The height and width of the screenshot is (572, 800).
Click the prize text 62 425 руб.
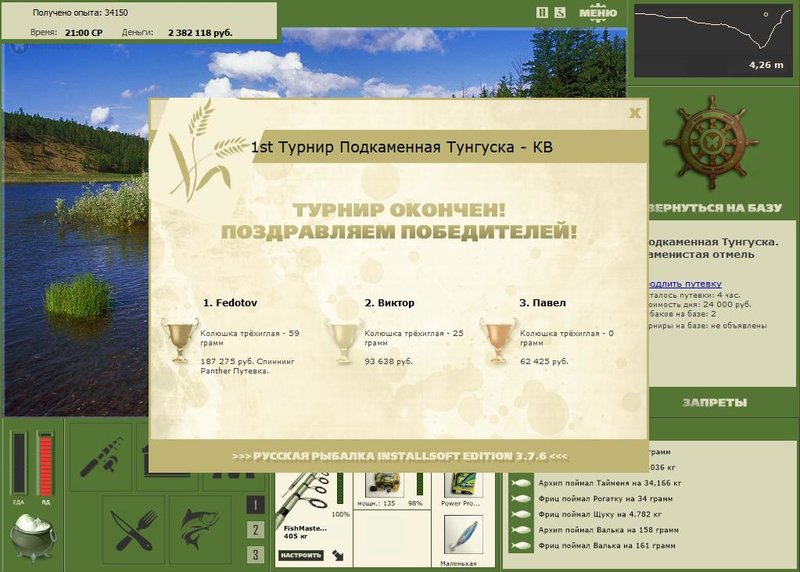pos(544,361)
